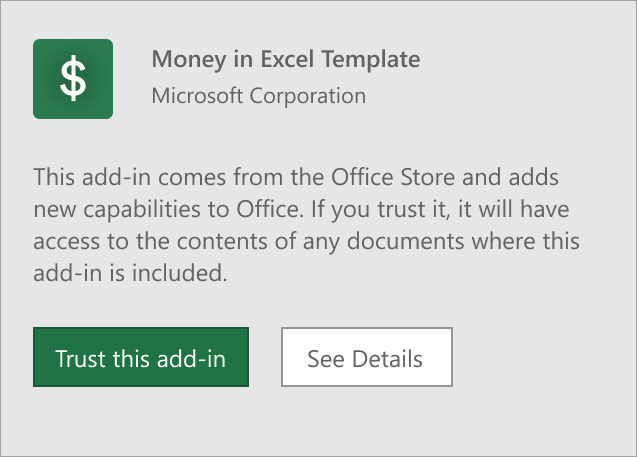Screen dimensions: 637x457
Task: Click the word Corporation under the title
Action: coord(308,96)
